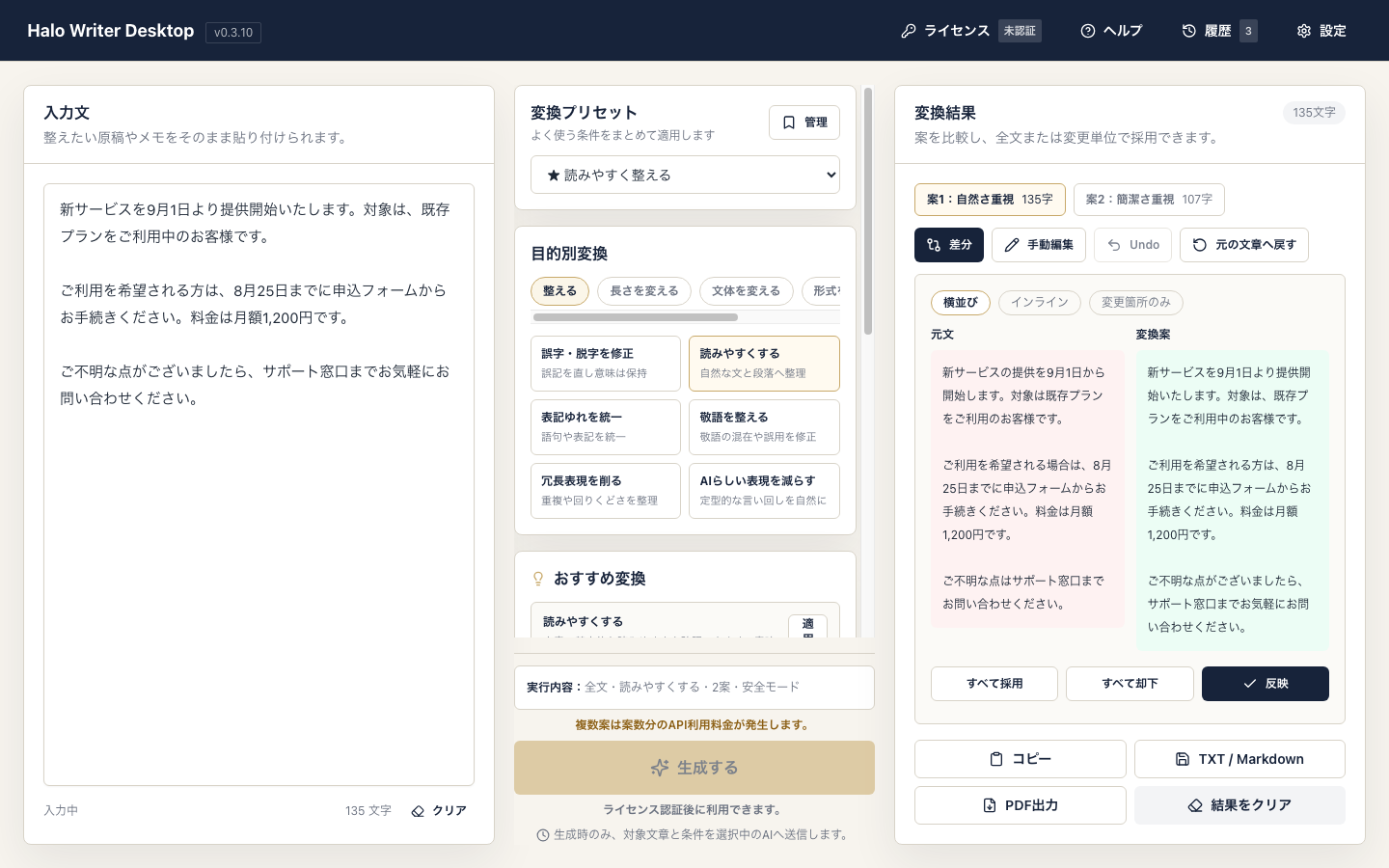Click the 入力中 status text
The width and height of the screenshot is (1389, 868).
click(x=61, y=811)
